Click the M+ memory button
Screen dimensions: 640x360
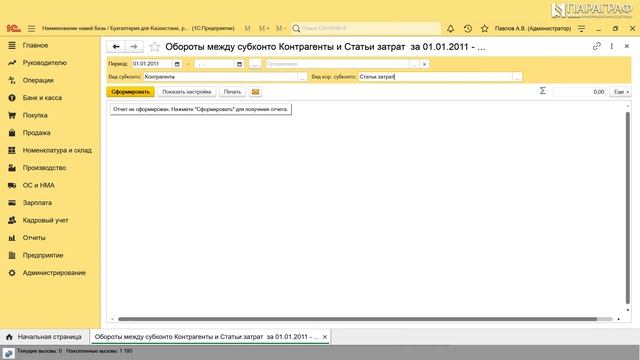(264, 29)
